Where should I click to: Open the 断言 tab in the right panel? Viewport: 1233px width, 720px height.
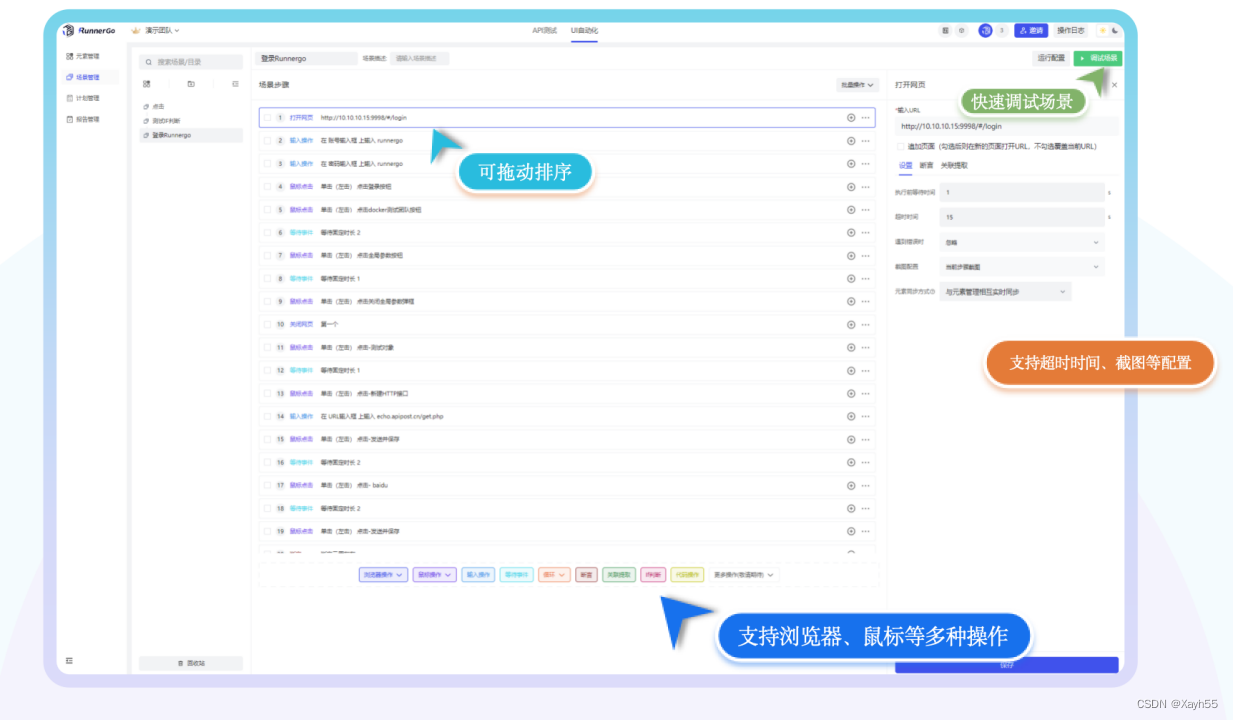[x=927, y=166]
